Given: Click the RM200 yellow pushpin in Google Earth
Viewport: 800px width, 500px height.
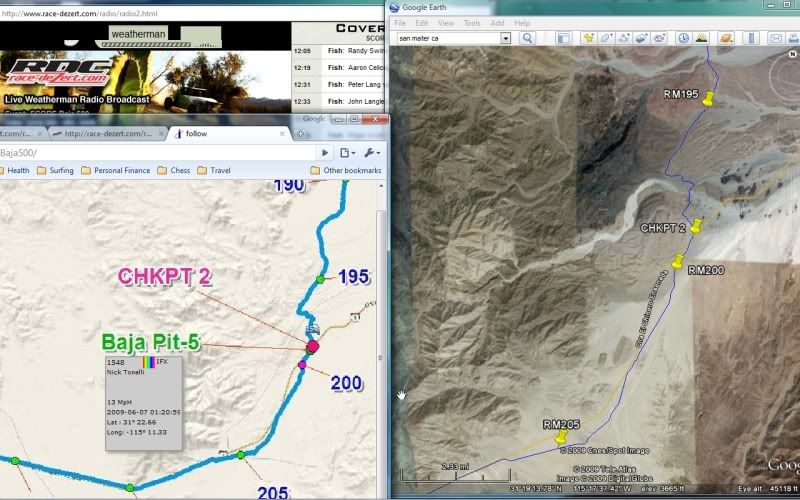Looking at the screenshot, I should (x=678, y=261).
